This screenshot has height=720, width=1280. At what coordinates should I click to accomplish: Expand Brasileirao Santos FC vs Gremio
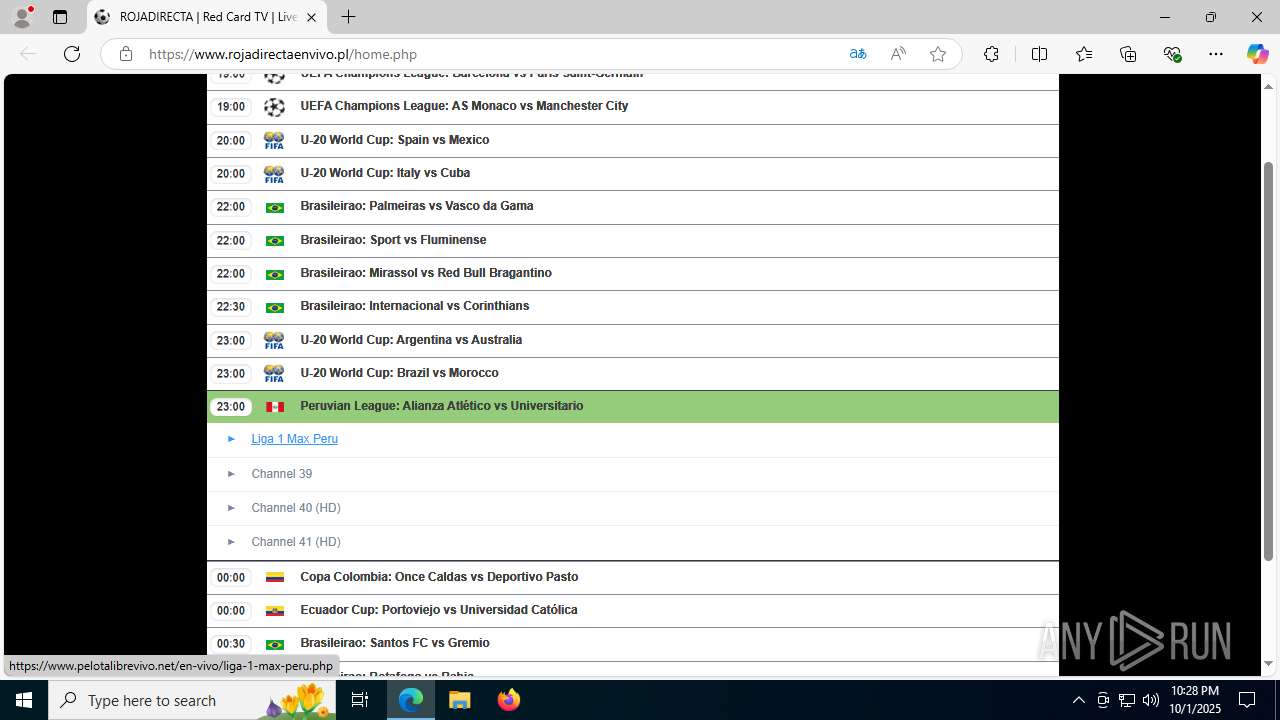click(x=633, y=644)
